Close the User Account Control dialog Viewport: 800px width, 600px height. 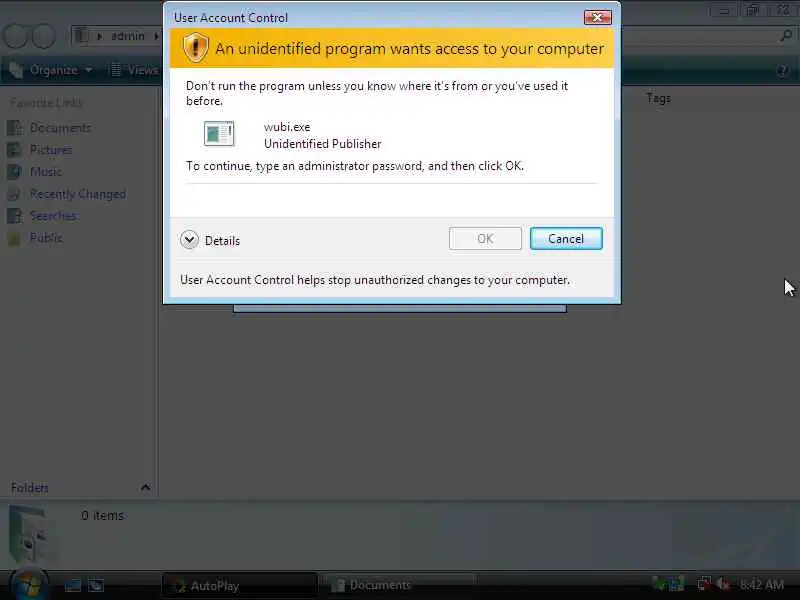click(597, 18)
